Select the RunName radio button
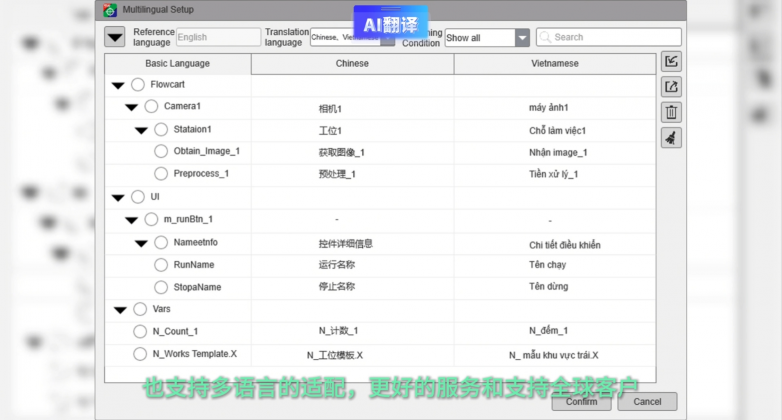This screenshot has width=782, height=420. [x=161, y=265]
